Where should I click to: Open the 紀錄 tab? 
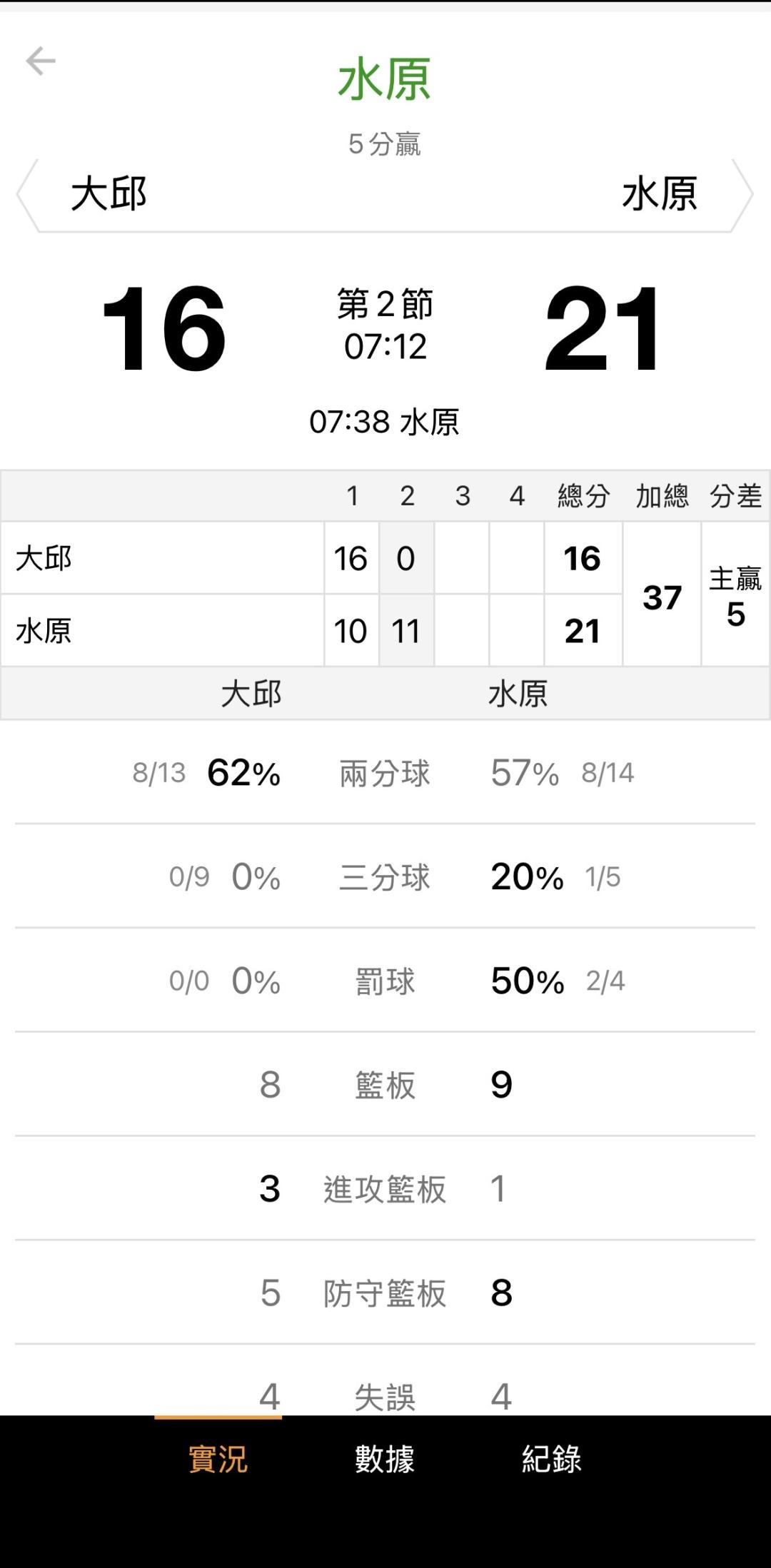[552, 1459]
